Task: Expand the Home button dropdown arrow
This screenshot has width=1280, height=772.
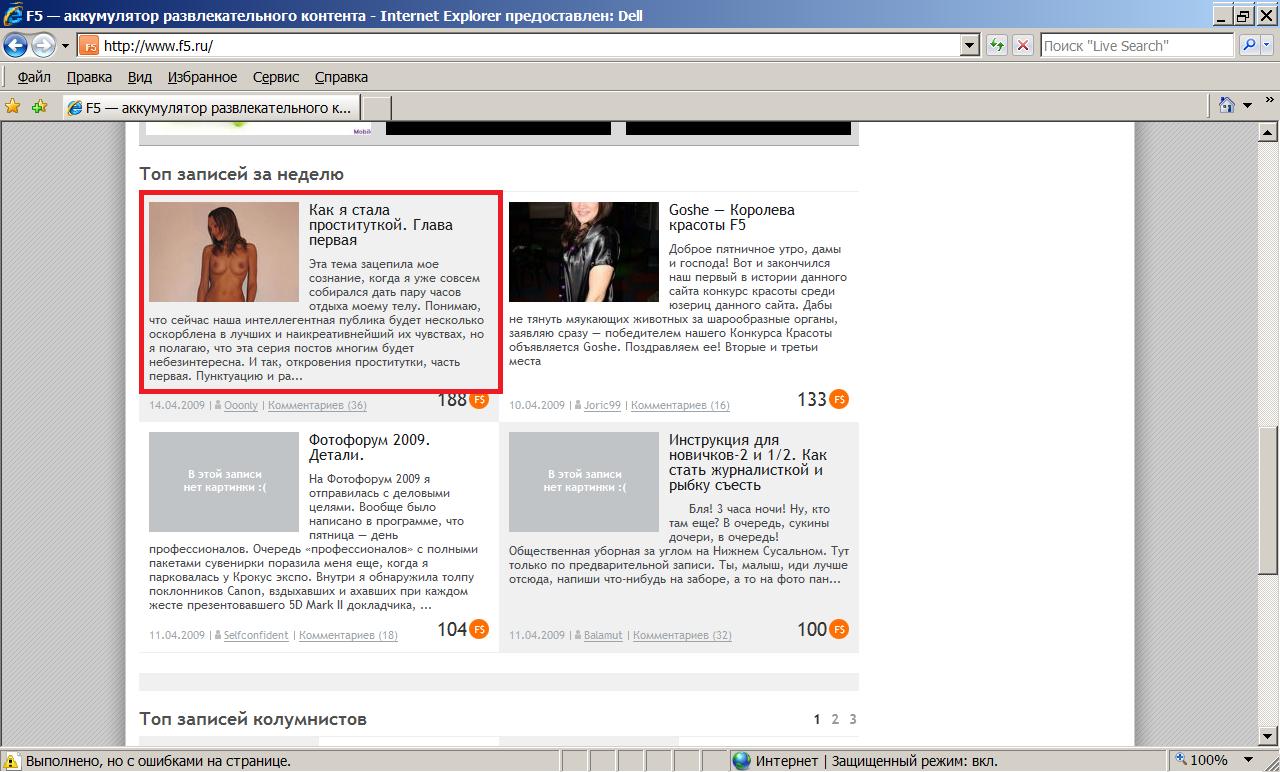Action: click(1247, 105)
